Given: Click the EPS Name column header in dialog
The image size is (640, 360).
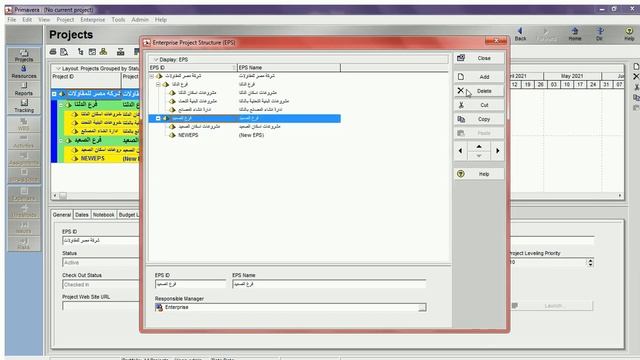Looking at the screenshot, I should 289,67.
